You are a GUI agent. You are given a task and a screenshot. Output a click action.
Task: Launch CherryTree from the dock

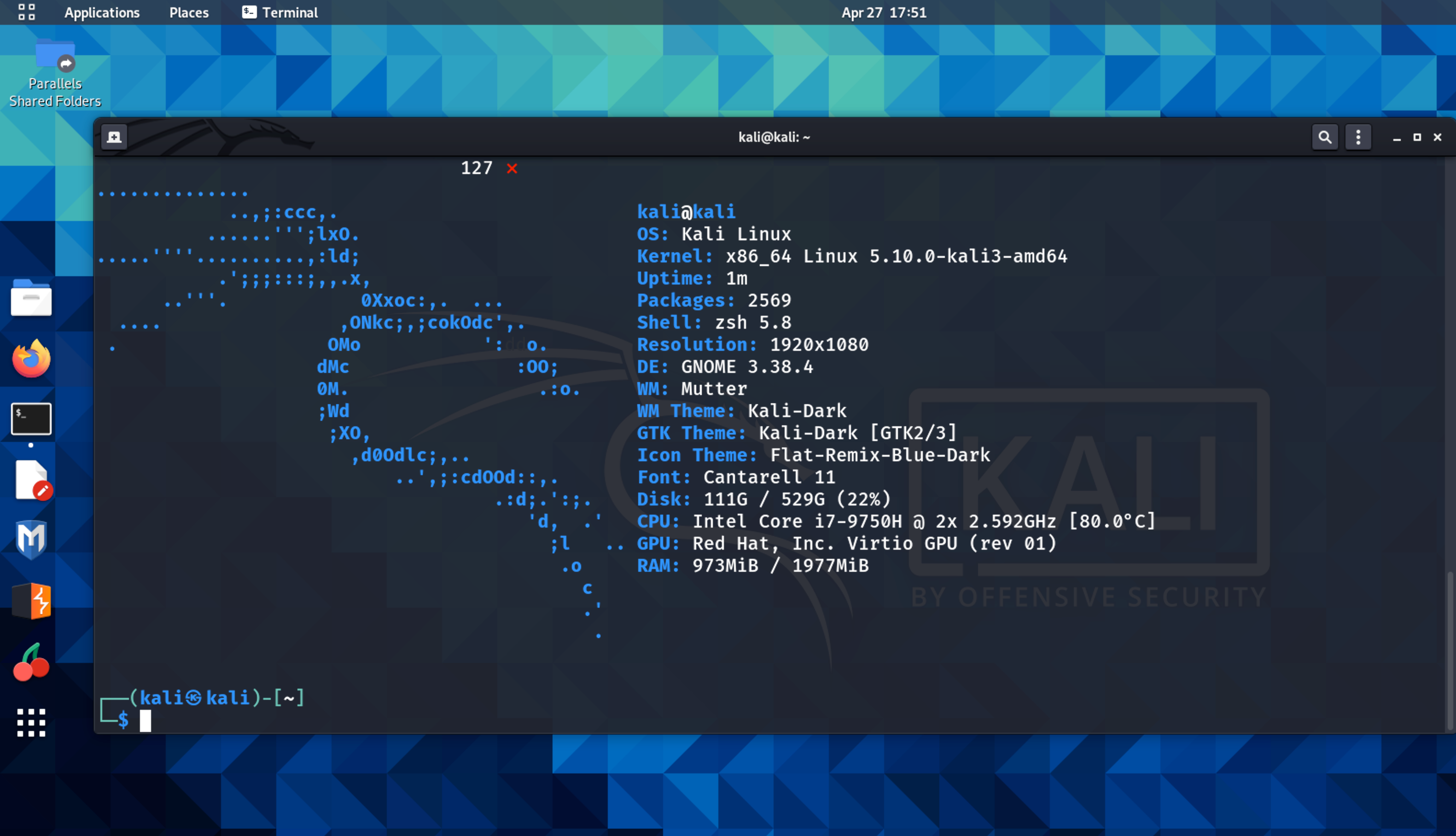(x=31, y=662)
